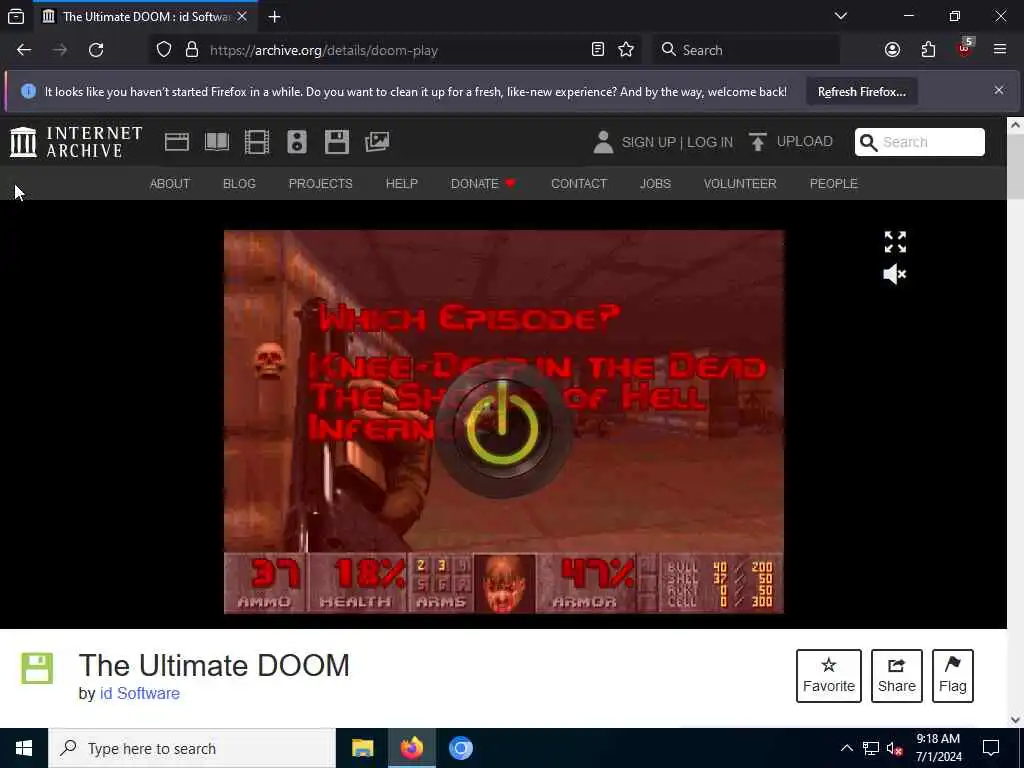Open the Windows Start menu
Viewport: 1024px width, 768px height.
tap(24, 748)
